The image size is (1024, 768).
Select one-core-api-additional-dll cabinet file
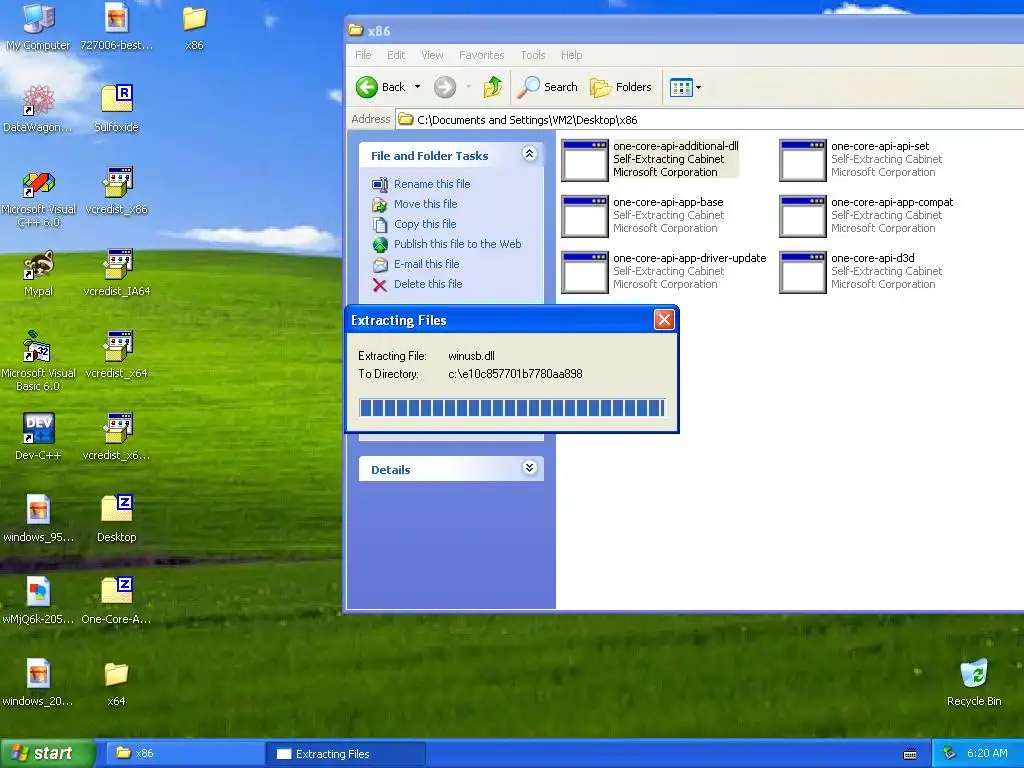coord(650,159)
